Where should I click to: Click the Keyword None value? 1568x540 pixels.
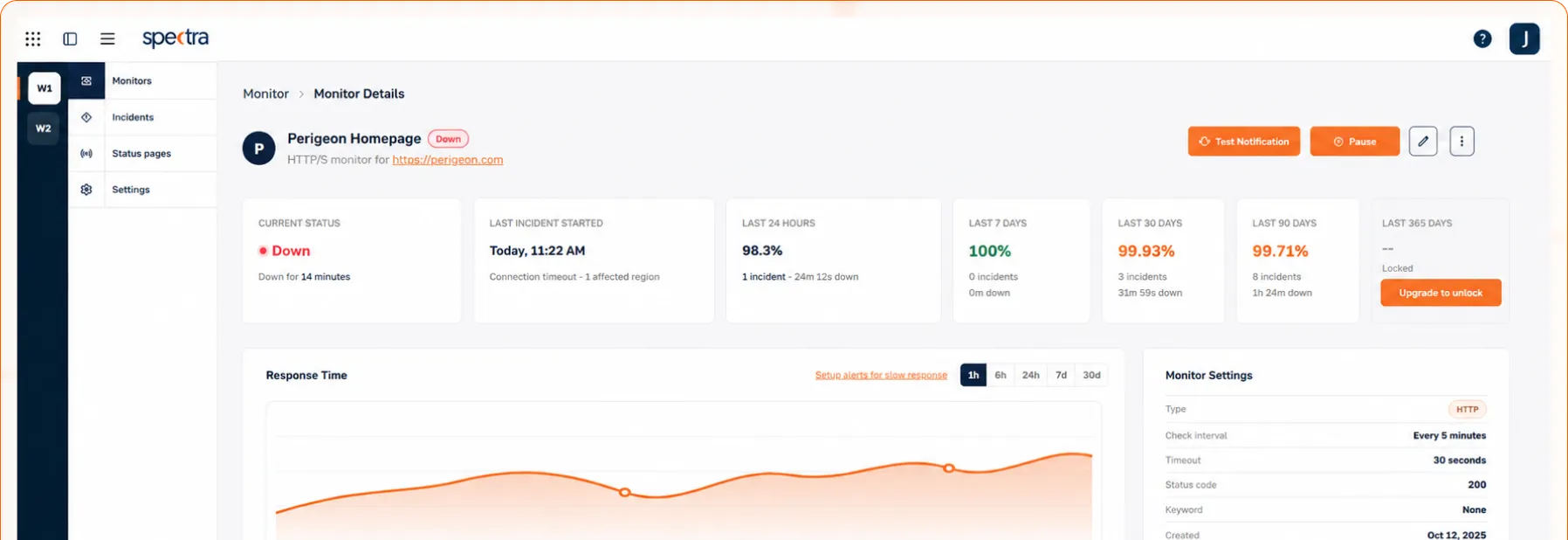pyautogui.click(x=1474, y=509)
